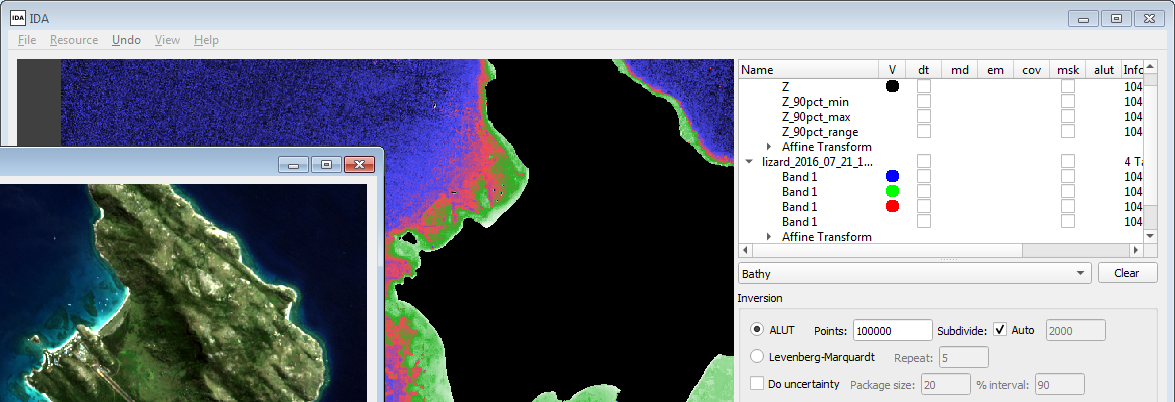Viewport: 1175px width, 402px height.
Task: Click the layer list scroll-right arrow
Action: (1134, 250)
